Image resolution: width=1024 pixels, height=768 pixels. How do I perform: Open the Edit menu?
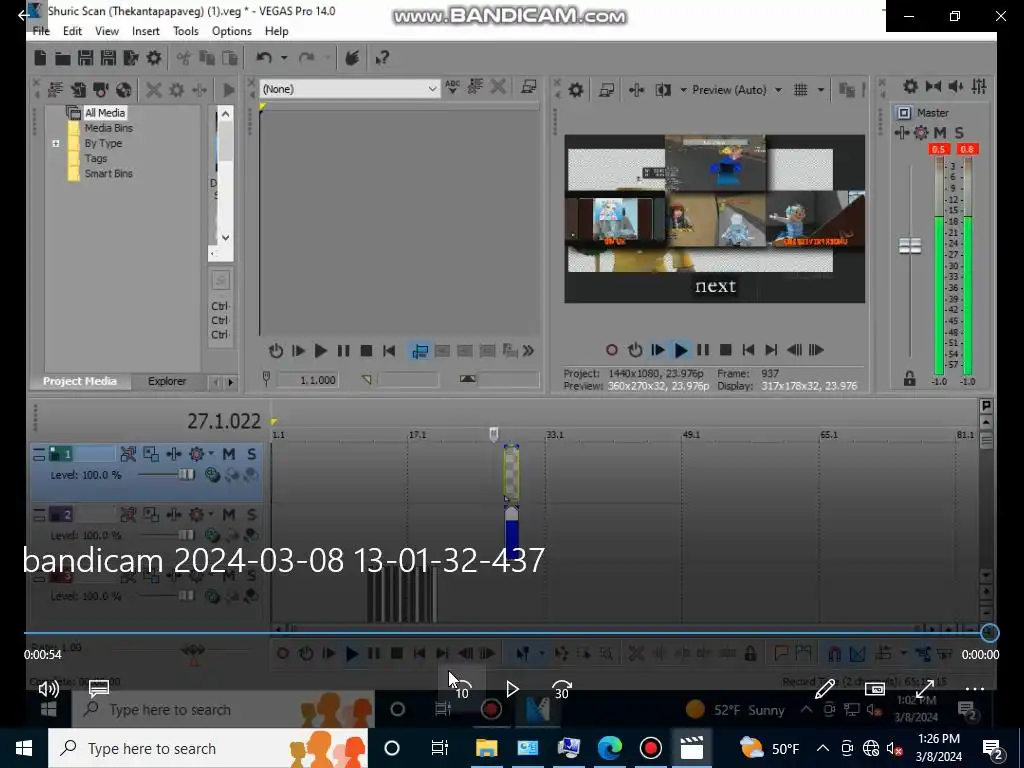pyautogui.click(x=72, y=31)
